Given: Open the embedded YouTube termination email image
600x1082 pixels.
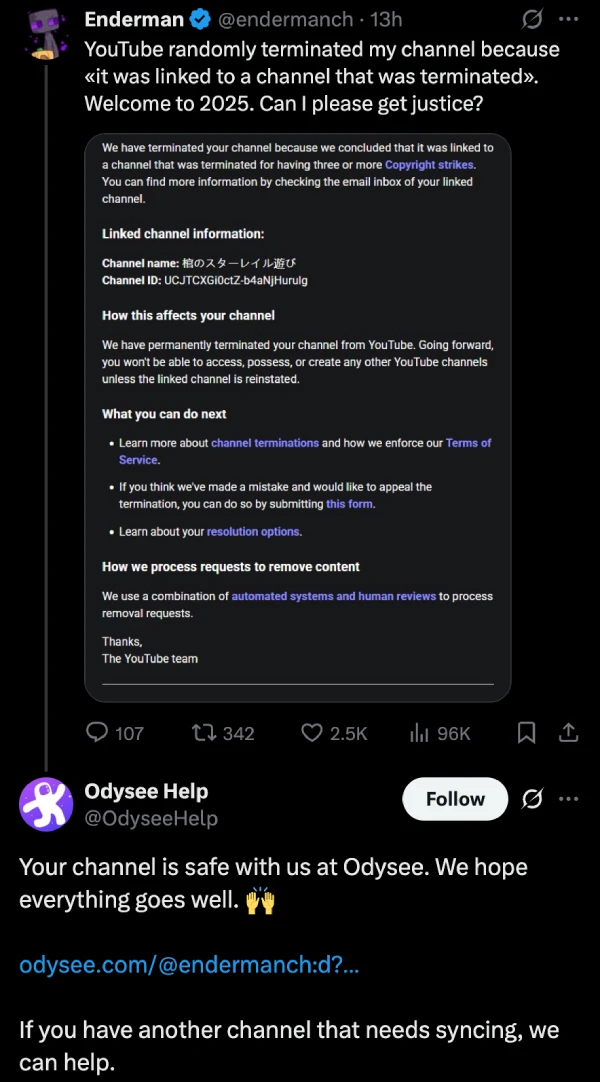Looking at the screenshot, I should (x=297, y=418).
